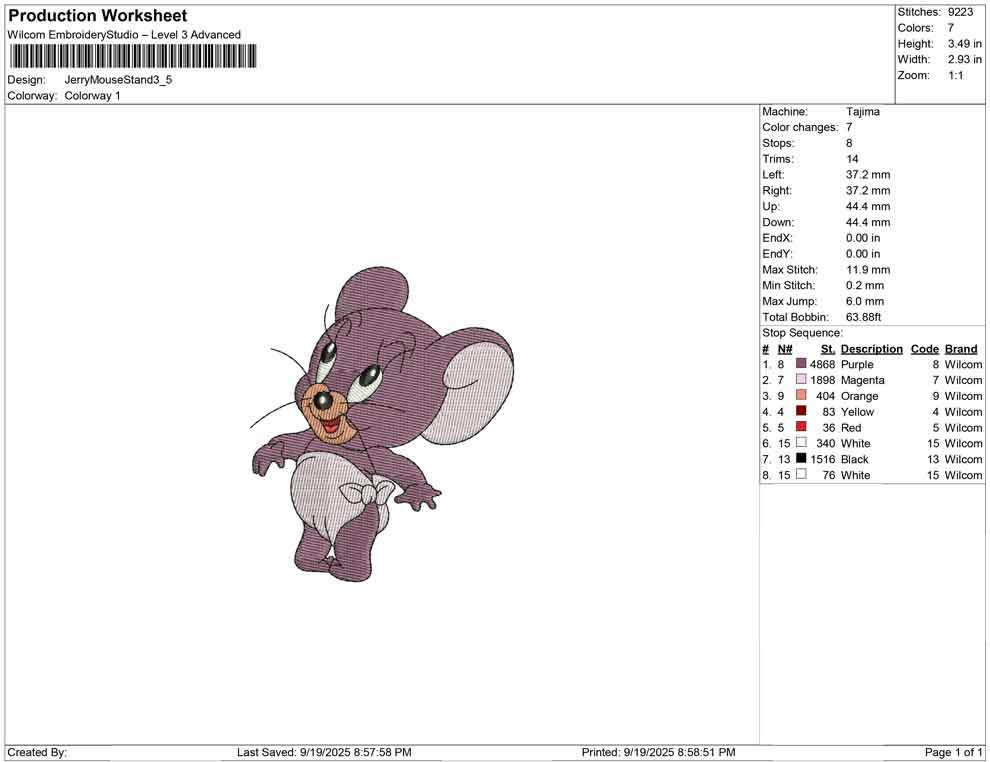Click the mouse embroidery design preview

(x=381, y=424)
